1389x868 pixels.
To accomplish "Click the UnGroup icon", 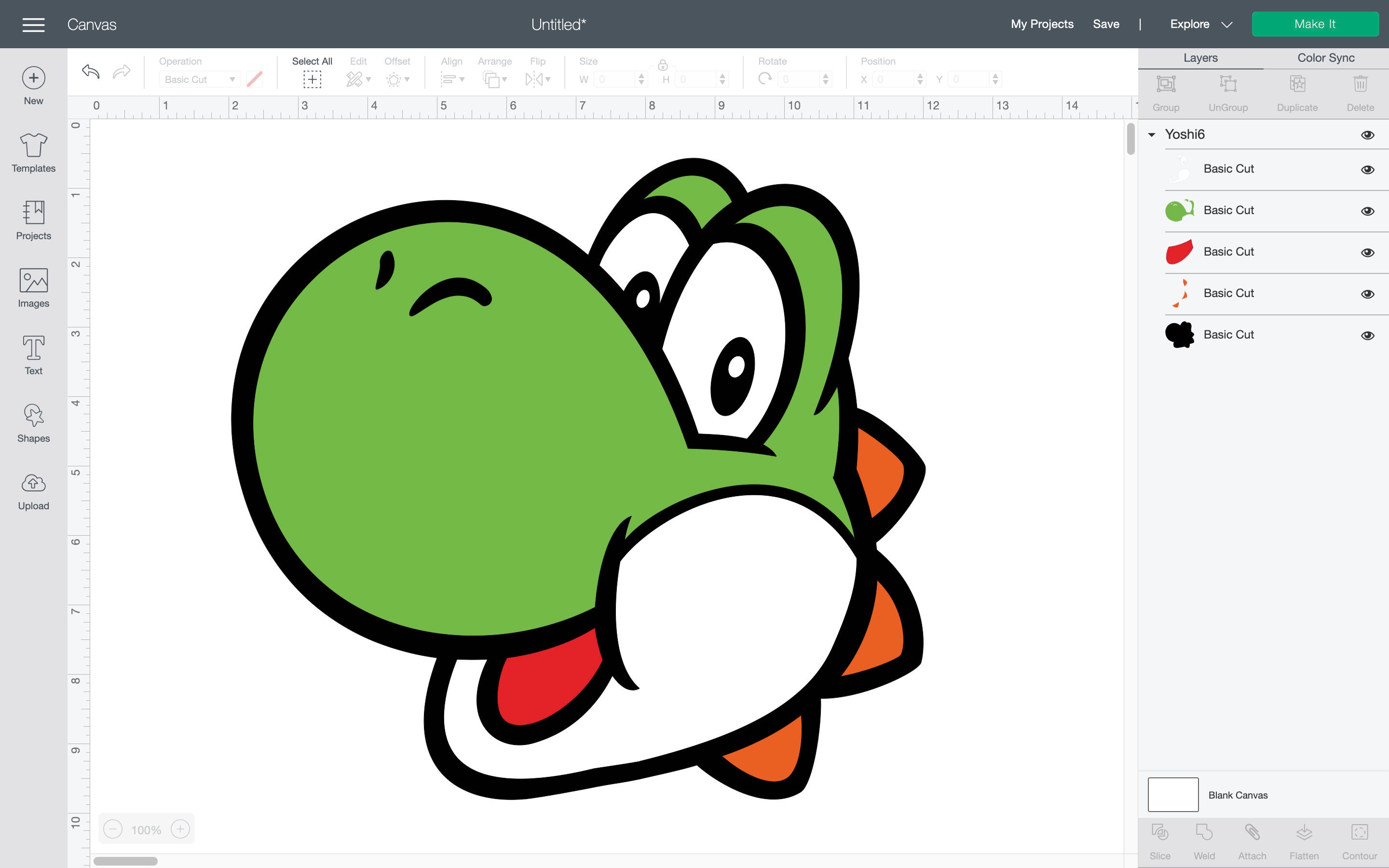I will [1228, 84].
